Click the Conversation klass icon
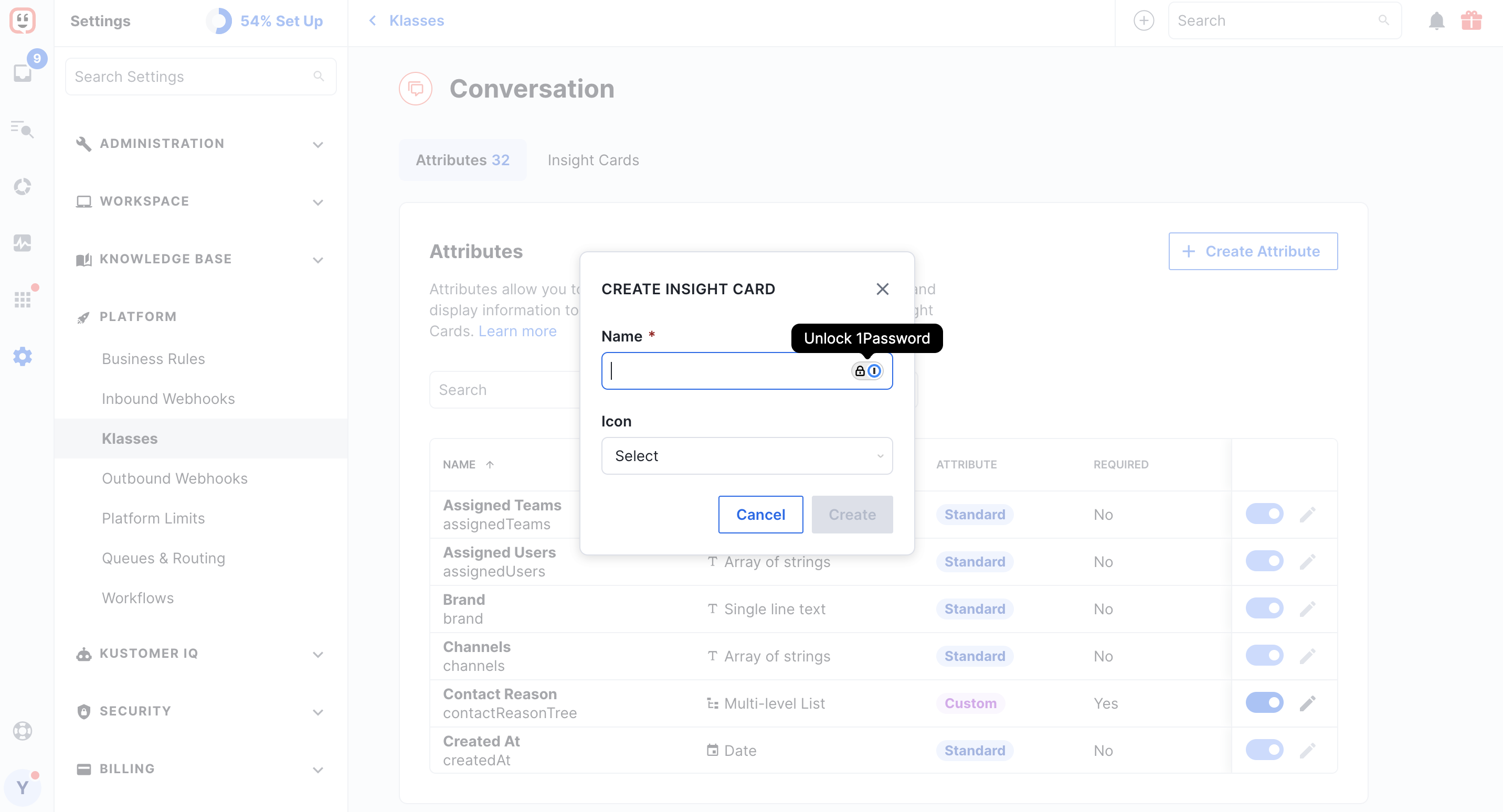This screenshot has height=812, width=1503. pyautogui.click(x=416, y=89)
